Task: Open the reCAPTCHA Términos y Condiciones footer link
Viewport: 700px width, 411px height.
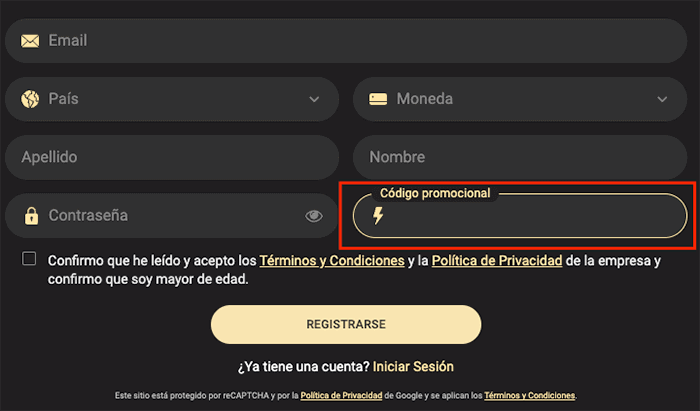Action: [529, 395]
